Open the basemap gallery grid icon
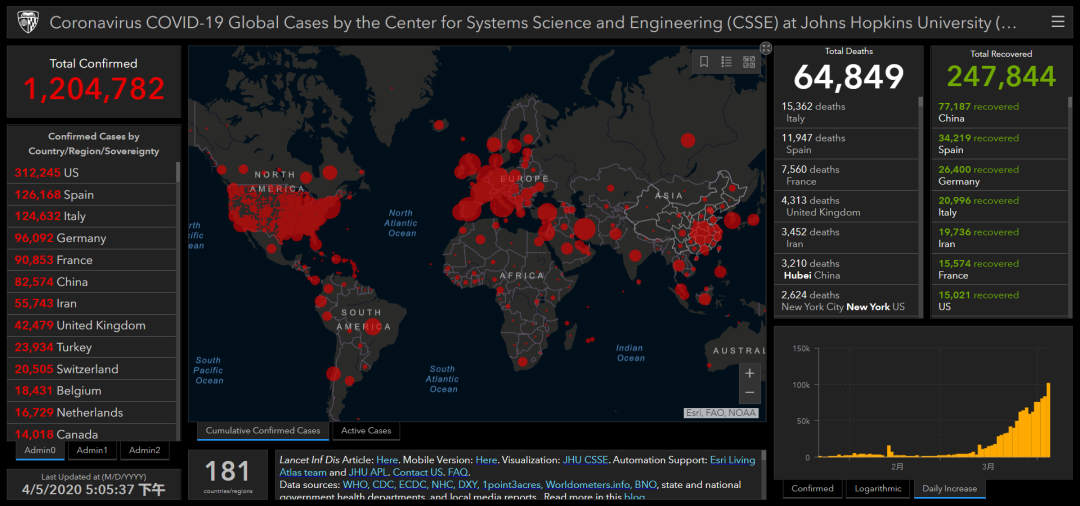 pyautogui.click(x=749, y=62)
